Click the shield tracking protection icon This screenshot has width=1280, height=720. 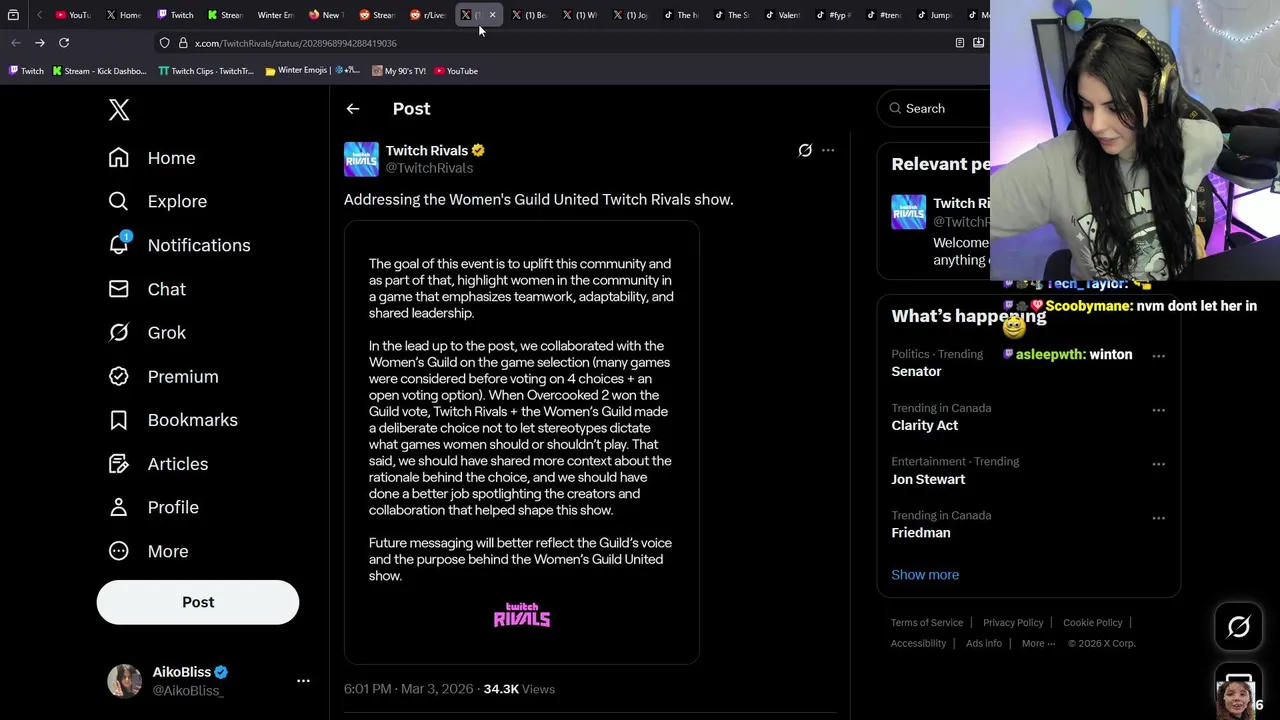164,43
